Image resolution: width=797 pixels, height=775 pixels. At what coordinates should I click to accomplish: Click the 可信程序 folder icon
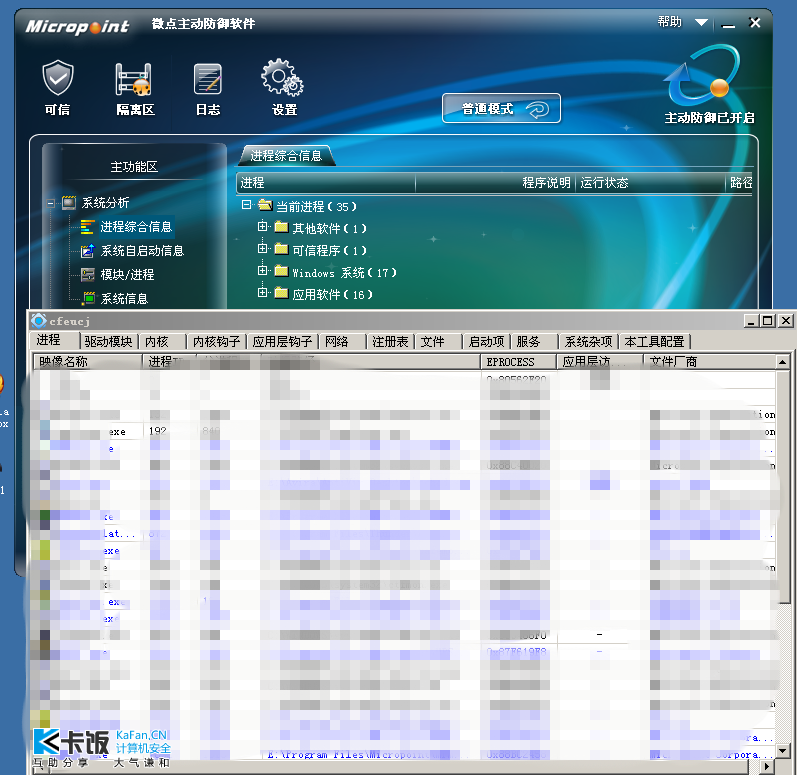point(281,249)
